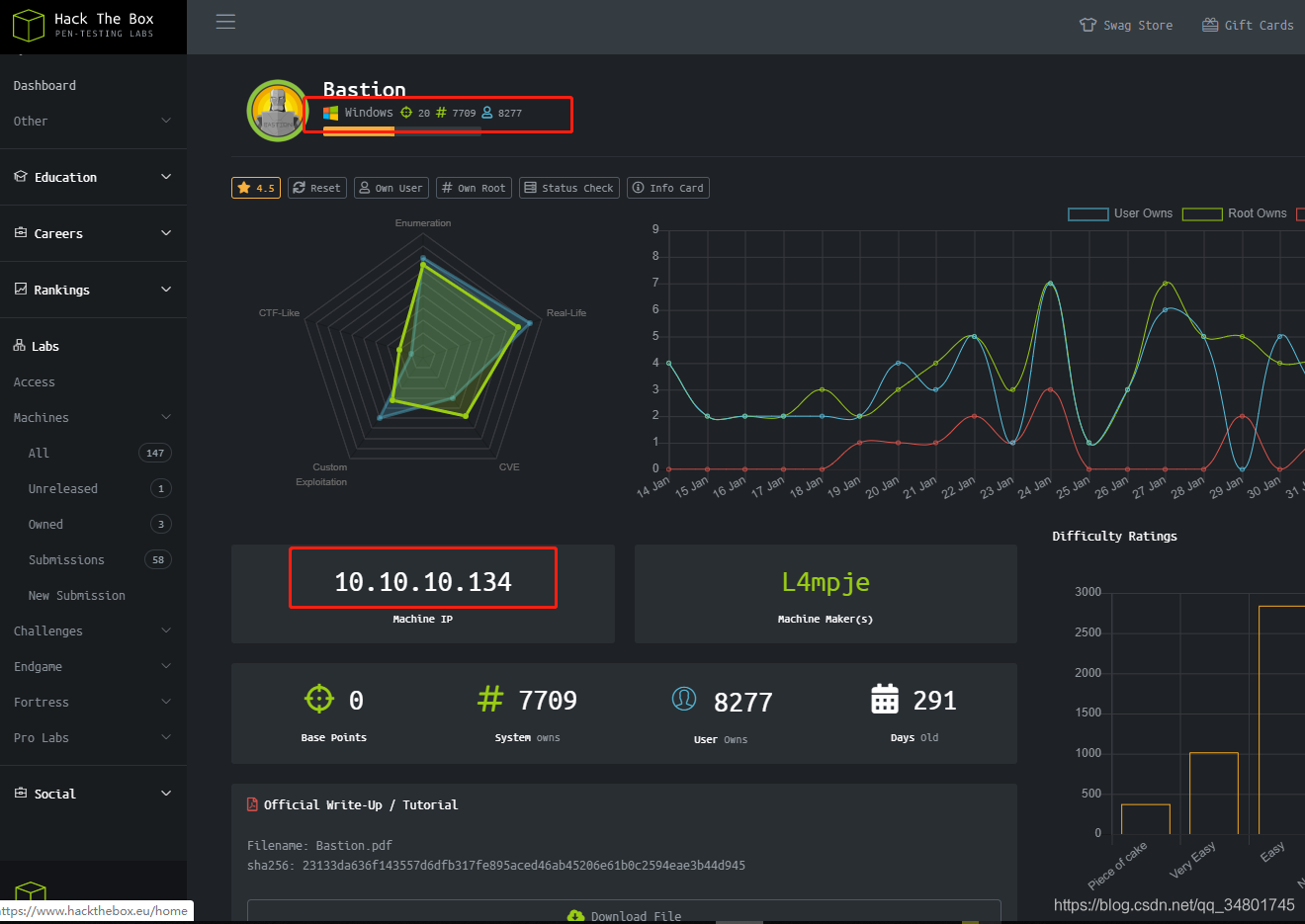
Task: Click the Reset machine button
Action: [317, 188]
